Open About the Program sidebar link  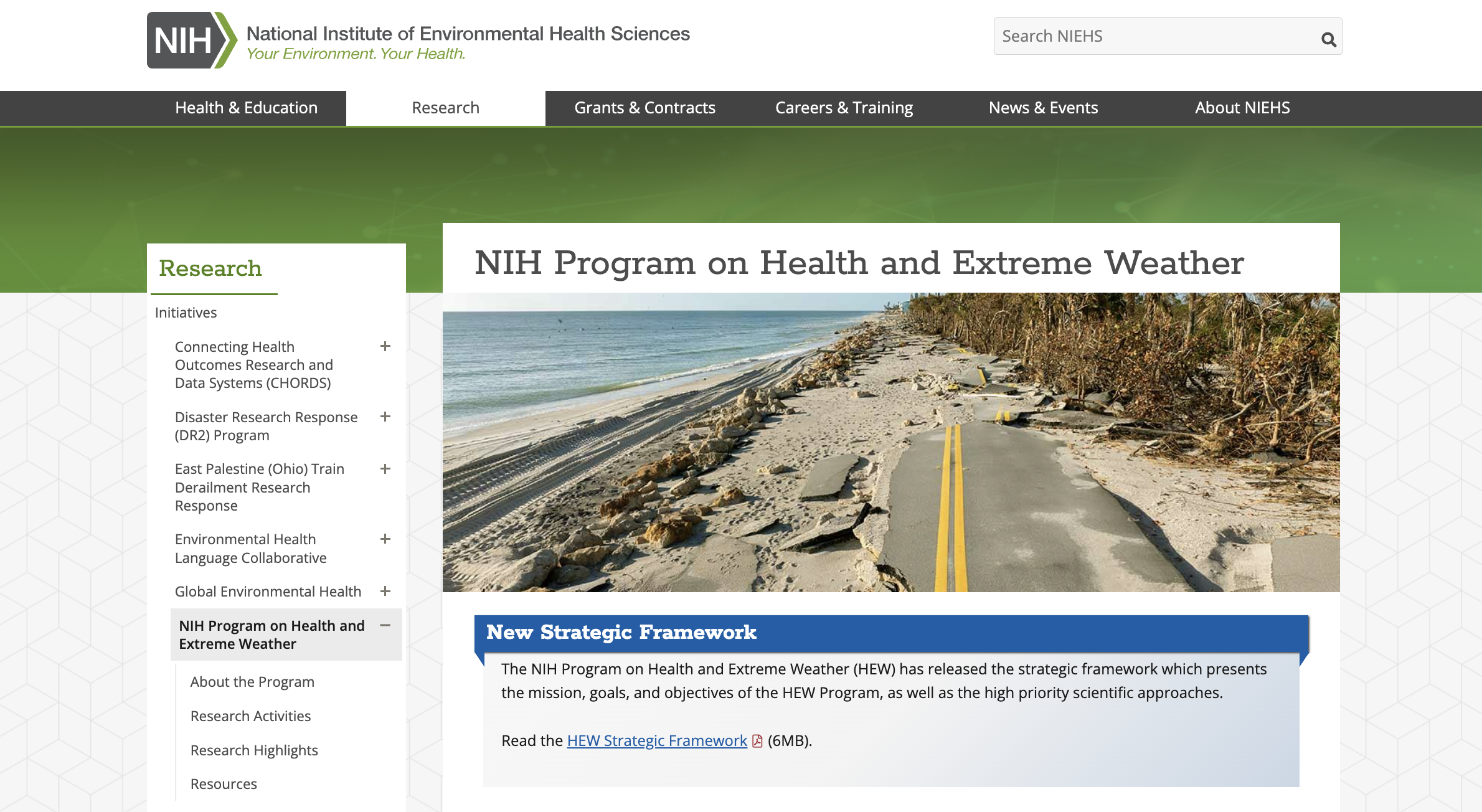coord(252,682)
